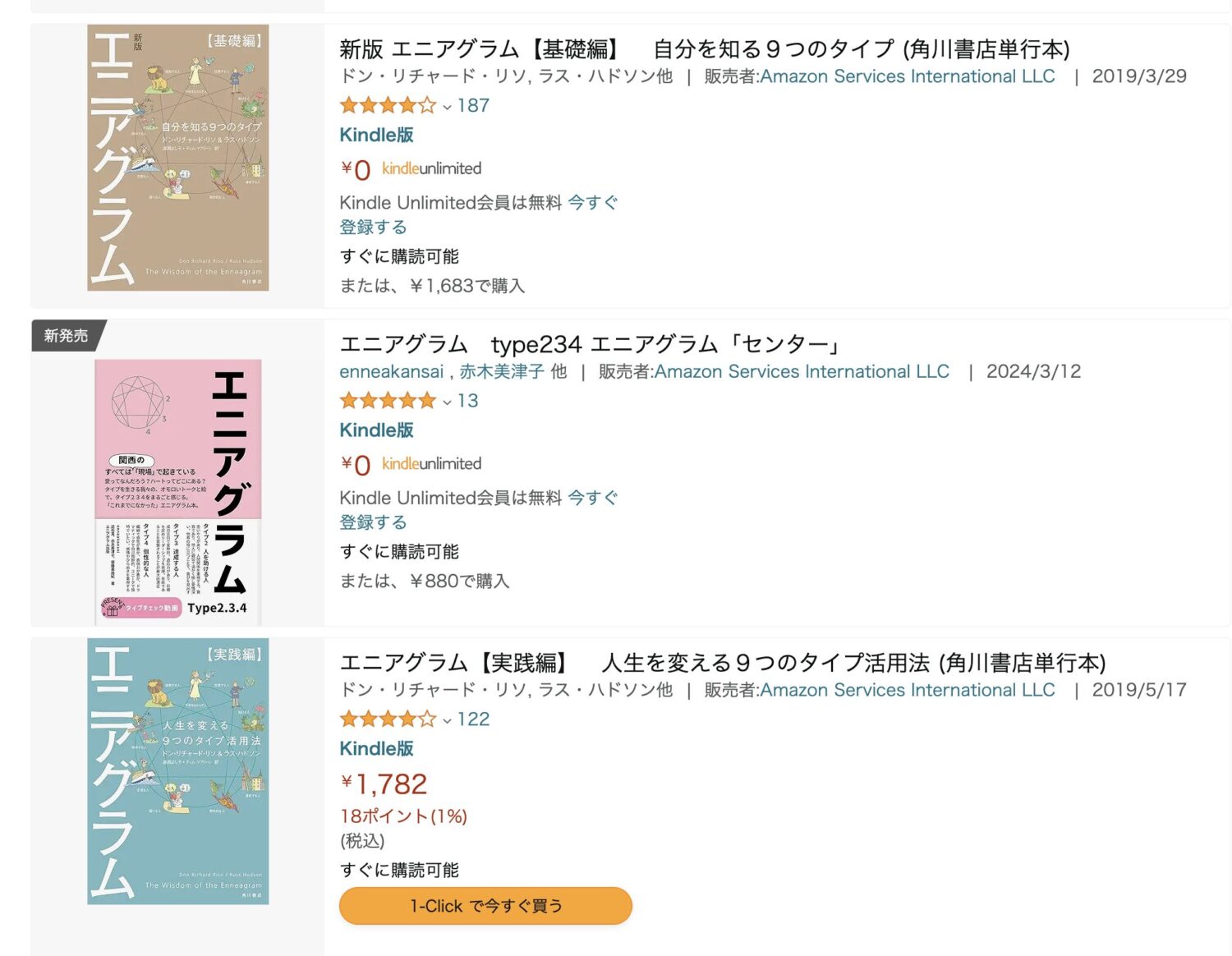Expand rating dropdown chevron next to 13 reviews
The height and width of the screenshot is (956, 1232).
pyautogui.click(x=447, y=402)
